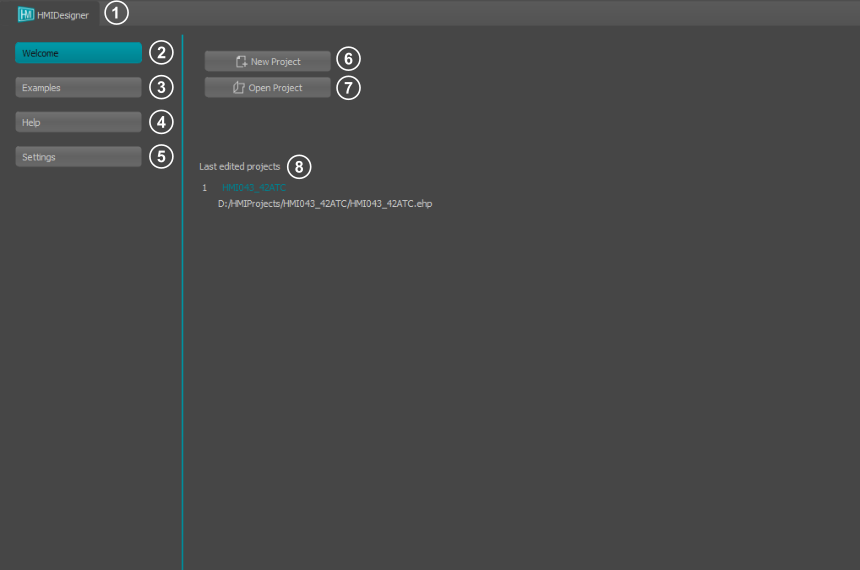Viewport: 860px width, 570px height.
Task: Click the HMIDesigner title text
Action: [62, 15]
